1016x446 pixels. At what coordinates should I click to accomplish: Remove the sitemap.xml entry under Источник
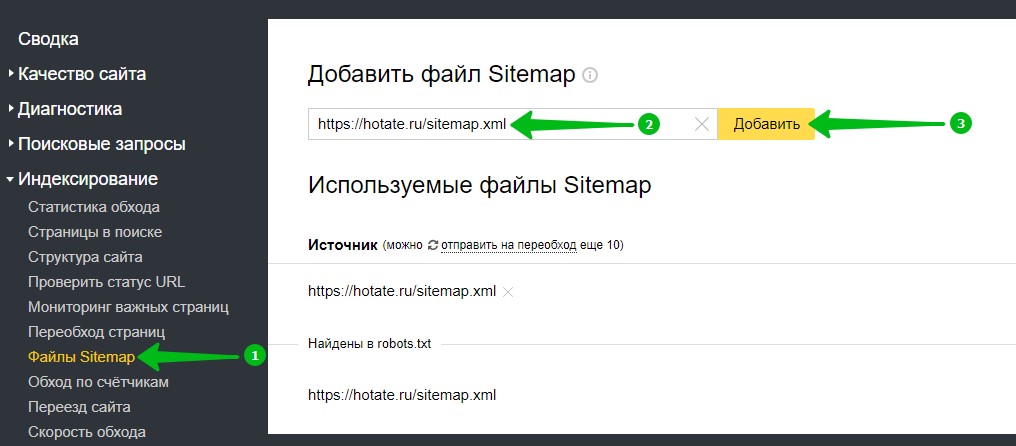point(508,292)
